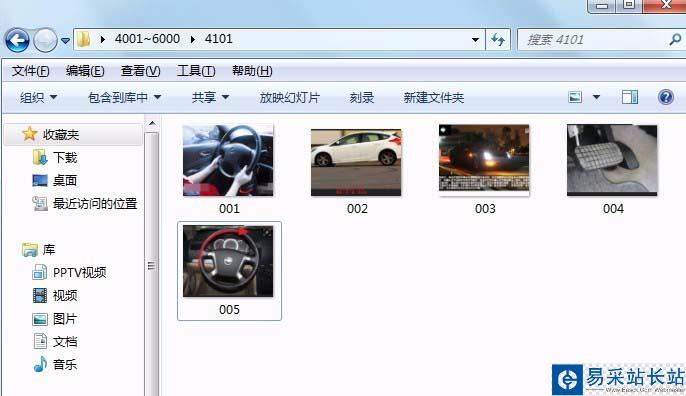
Task: Open 视频 library in sidebar
Action: coord(65,296)
